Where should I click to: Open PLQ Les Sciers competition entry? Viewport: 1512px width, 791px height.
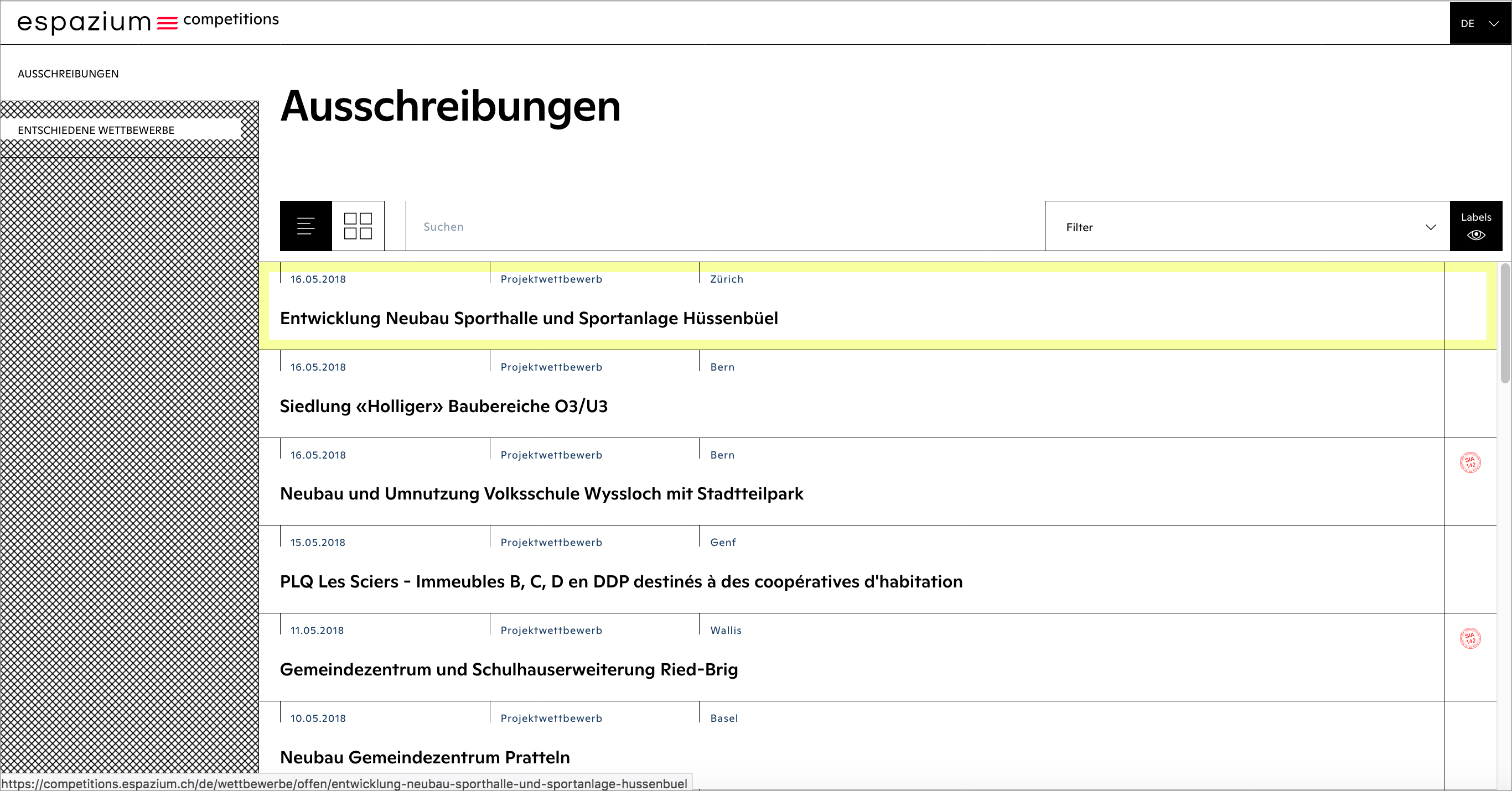click(621, 581)
